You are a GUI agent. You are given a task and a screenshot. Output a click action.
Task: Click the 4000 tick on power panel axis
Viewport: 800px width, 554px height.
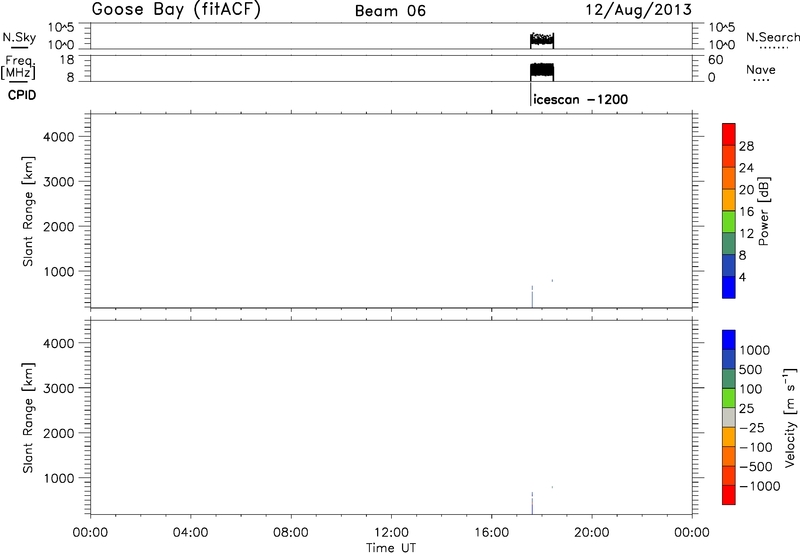point(58,137)
